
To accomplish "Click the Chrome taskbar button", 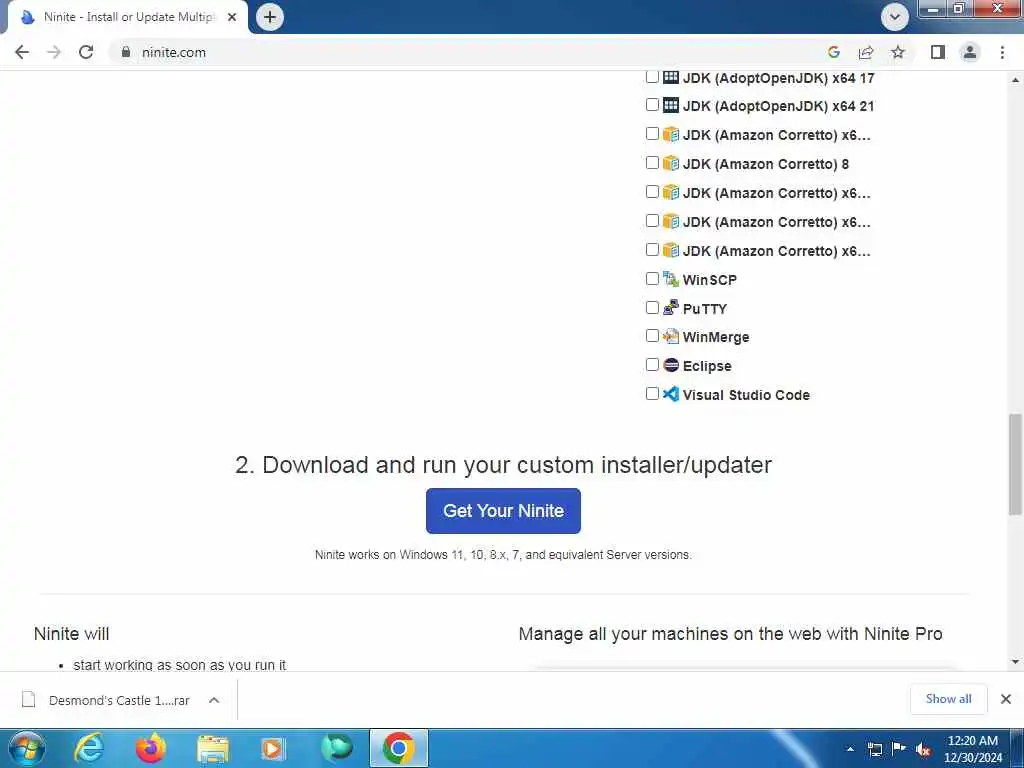I will (x=399, y=748).
